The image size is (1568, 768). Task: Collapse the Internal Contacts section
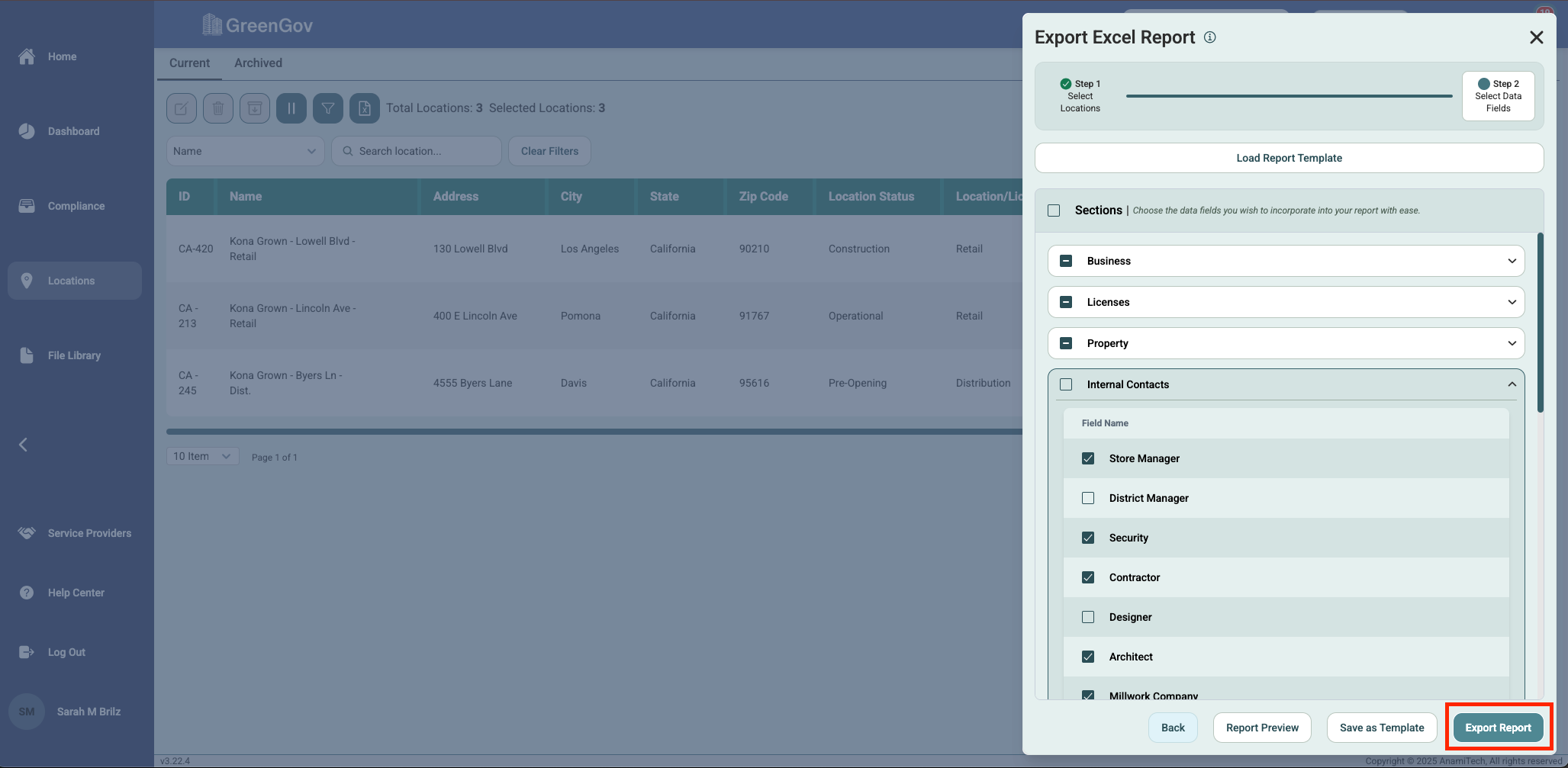[1512, 384]
